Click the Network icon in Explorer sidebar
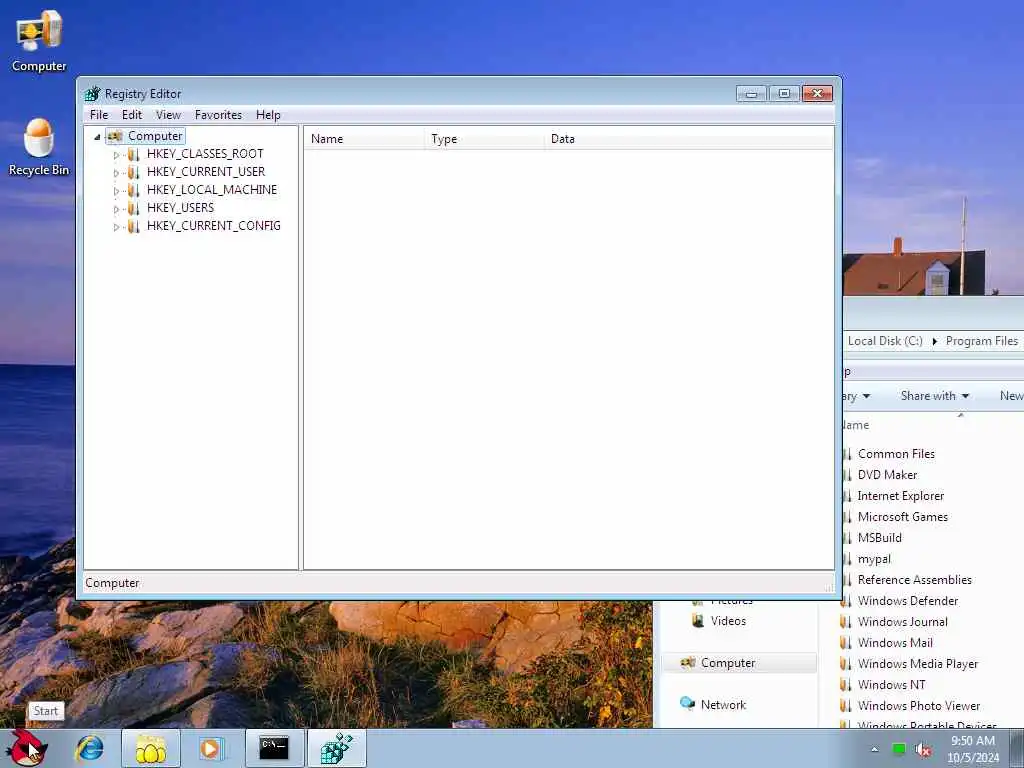 click(687, 703)
